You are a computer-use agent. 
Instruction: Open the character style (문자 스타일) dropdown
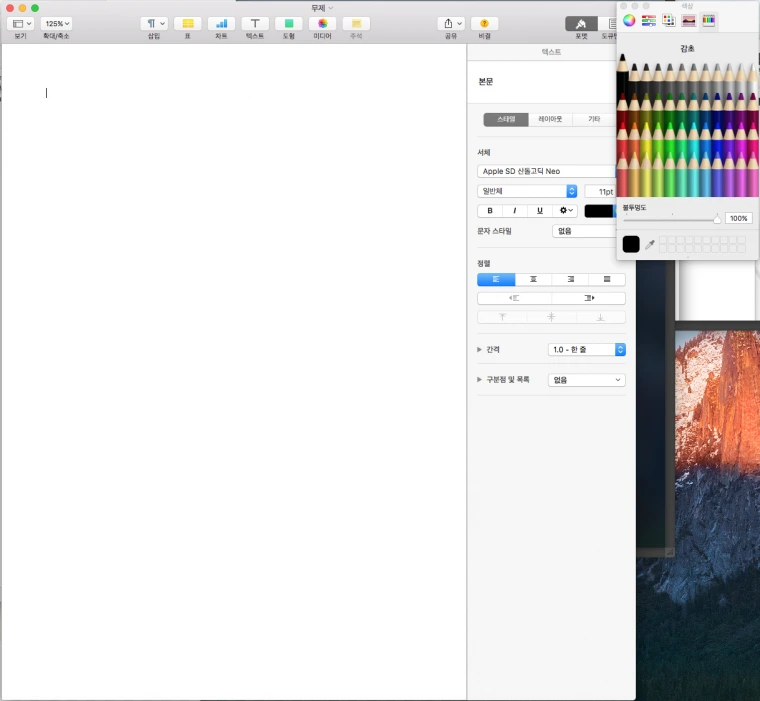click(x=584, y=231)
